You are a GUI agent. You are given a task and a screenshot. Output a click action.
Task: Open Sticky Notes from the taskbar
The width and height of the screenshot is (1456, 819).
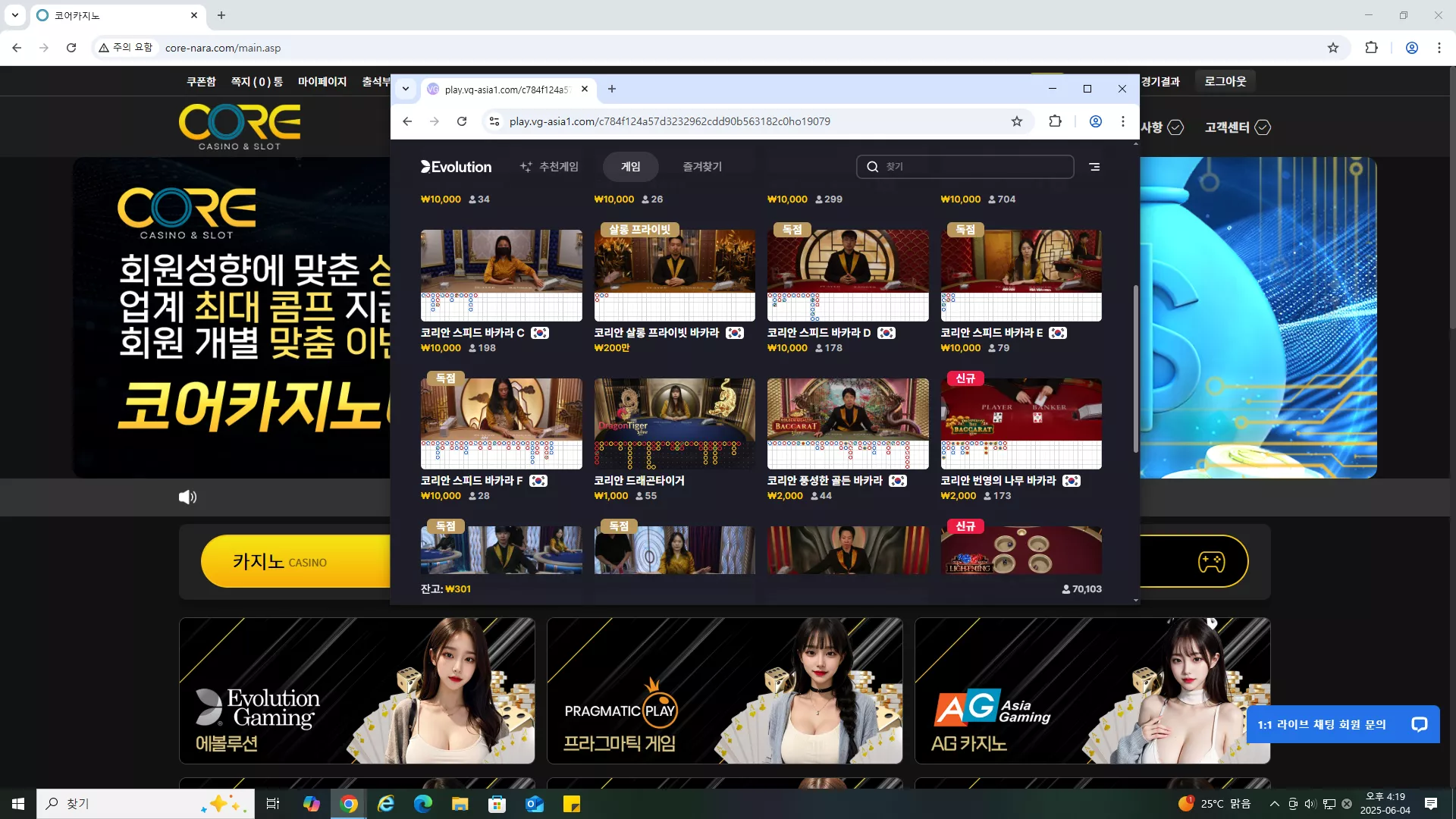[572, 804]
